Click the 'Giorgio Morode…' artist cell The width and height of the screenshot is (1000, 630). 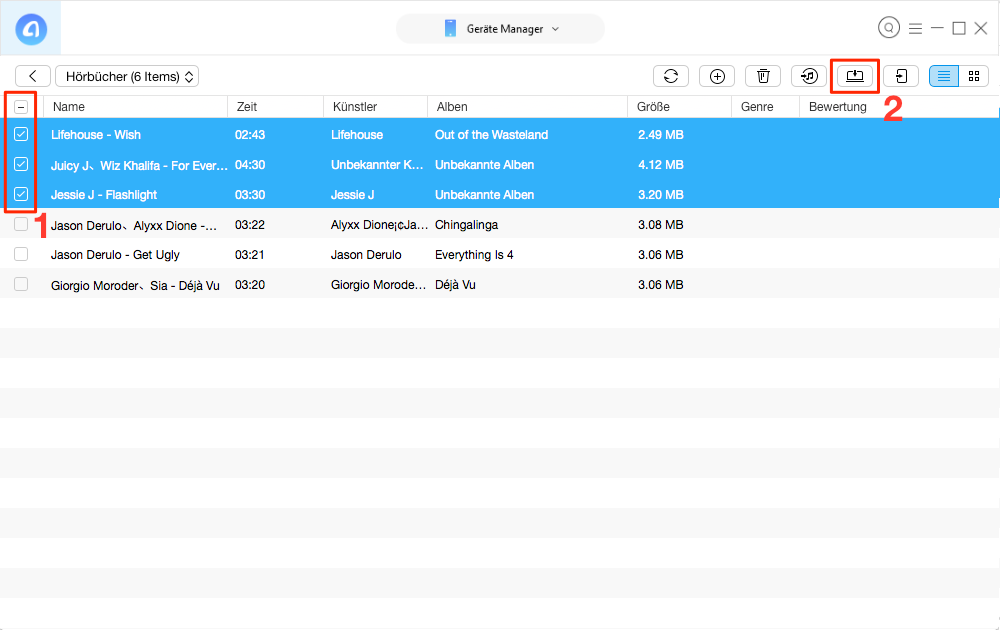pyautogui.click(x=378, y=284)
